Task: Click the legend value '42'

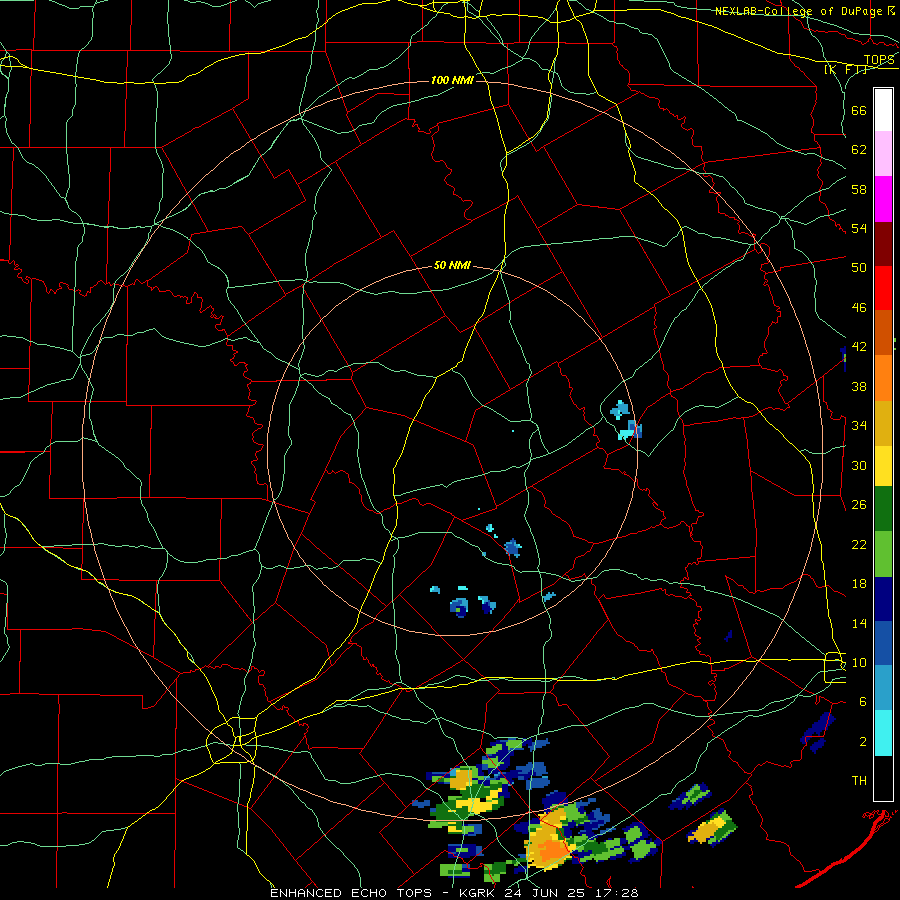Action: coord(859,347)
